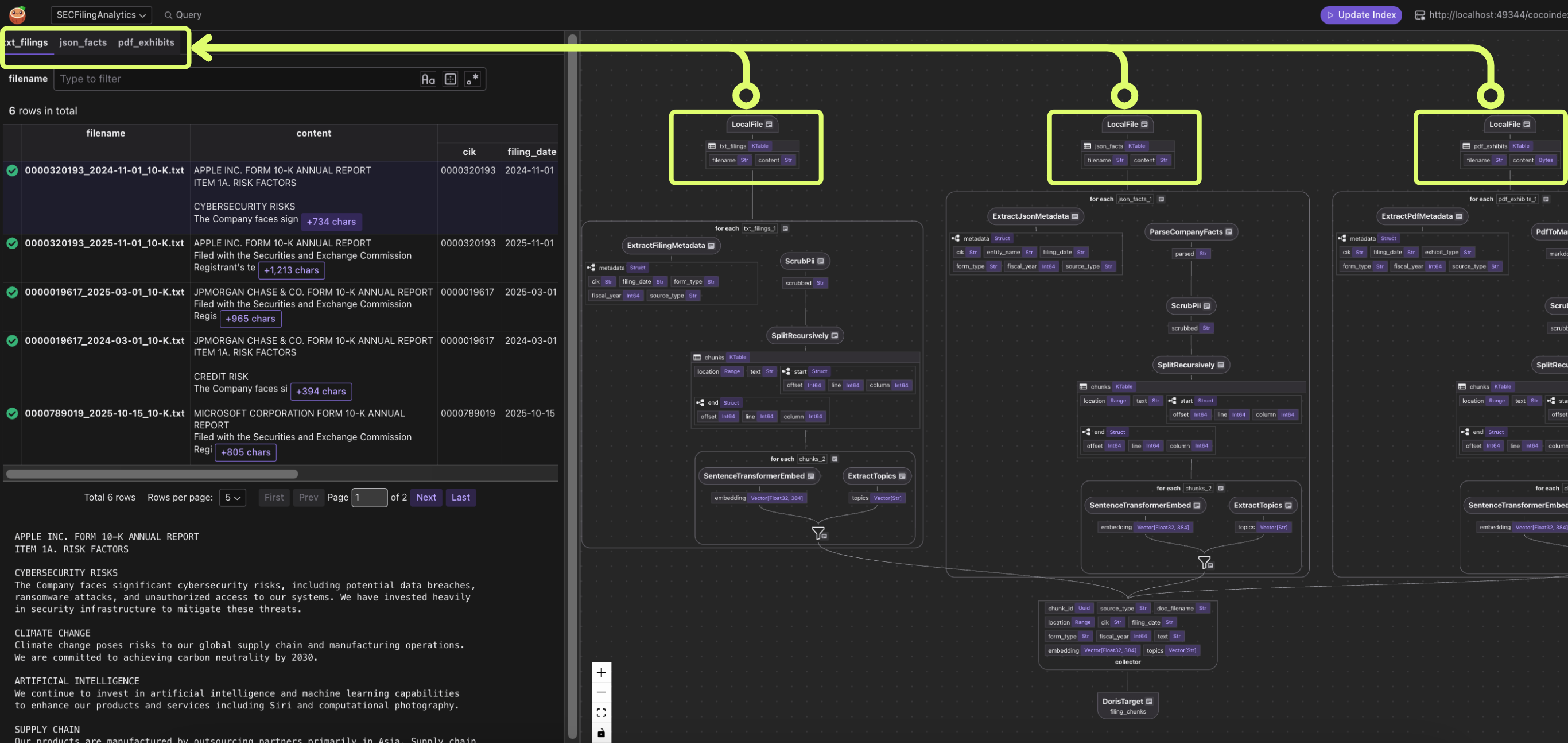Enable case-sensitive matching in the filename filter
Screen dimensions: 1568x744
point(428,79)
